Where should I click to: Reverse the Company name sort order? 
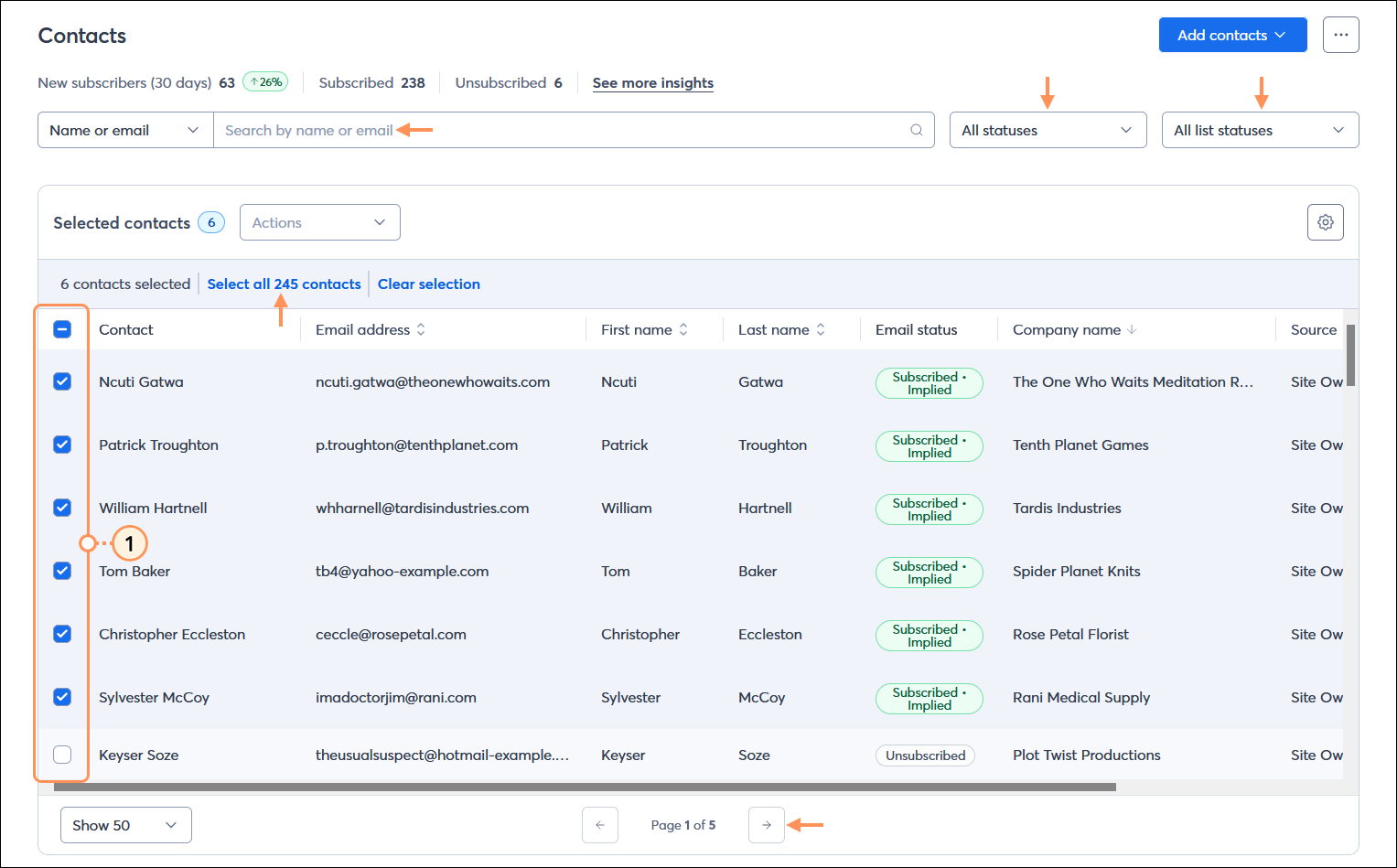point(1133,329)
